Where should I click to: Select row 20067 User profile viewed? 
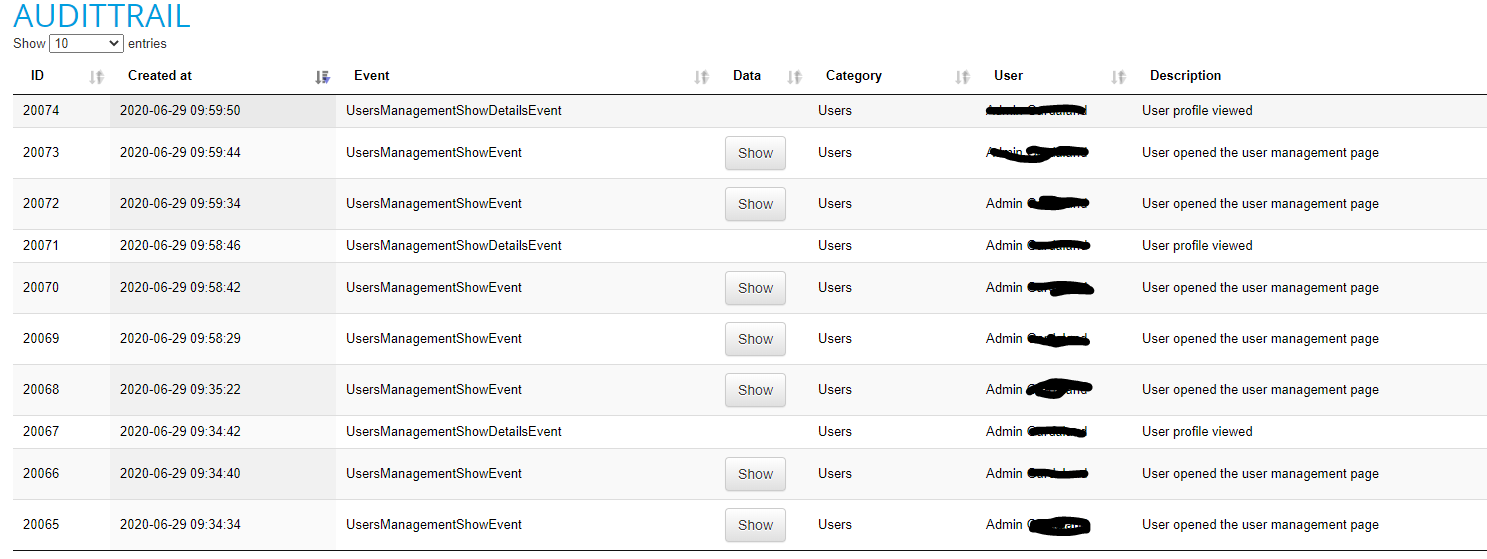tap(750, 432)
